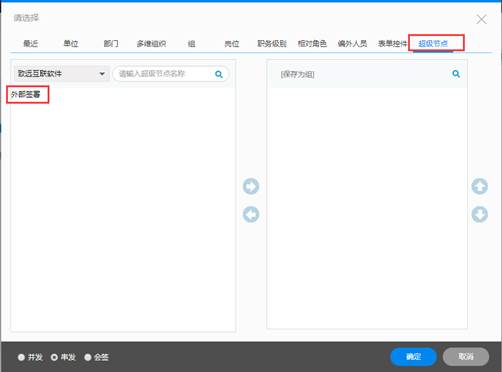Click search icon in right selected panel
Screen dimensions: 502x372
[x=456, y=74]
